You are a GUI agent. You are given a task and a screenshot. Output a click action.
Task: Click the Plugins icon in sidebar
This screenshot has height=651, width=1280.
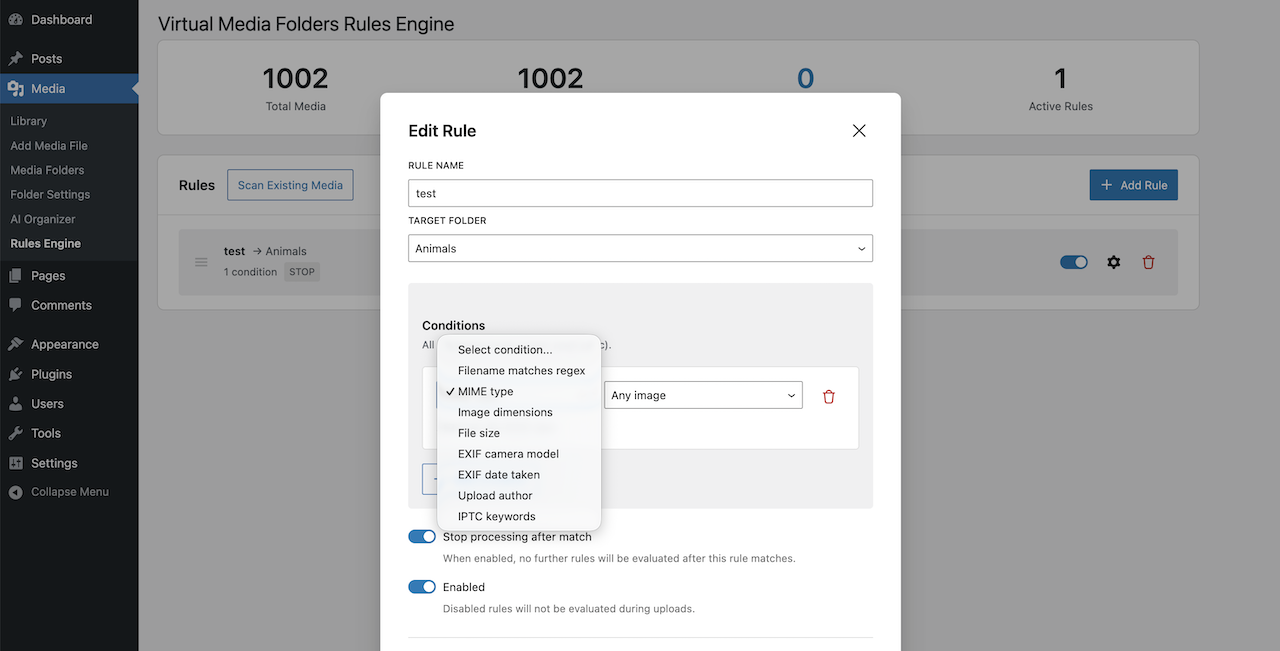(x=16, y=374)
